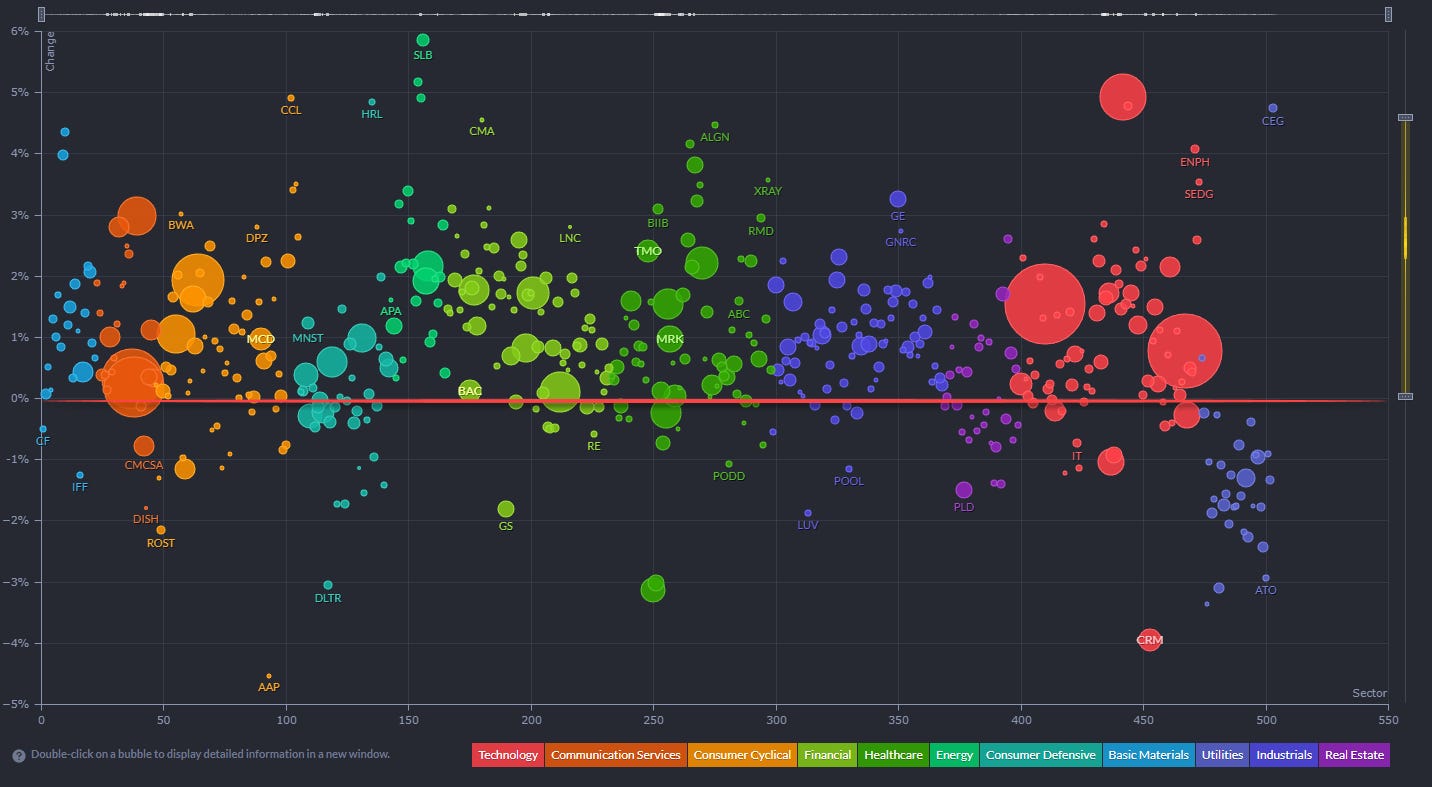Click the CRM bubble
This screenshot has height=787, width=1432.
tap(1150, 640)
